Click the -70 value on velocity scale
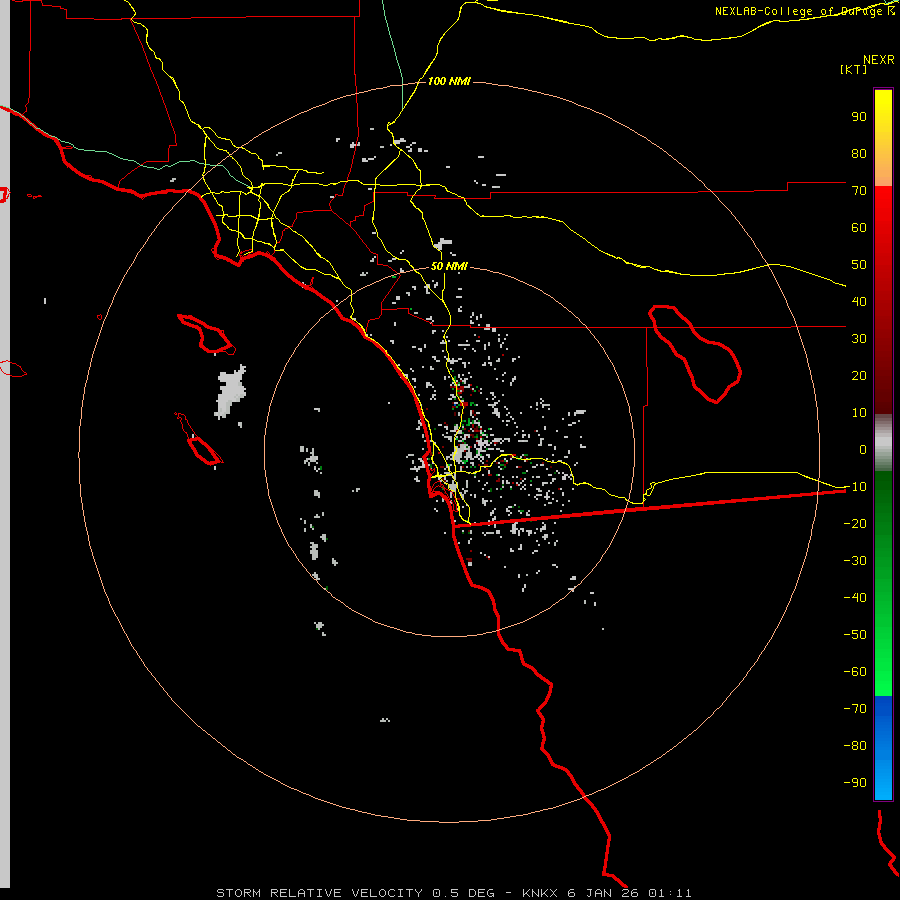The image size is (900, 900). pos(855,708)
